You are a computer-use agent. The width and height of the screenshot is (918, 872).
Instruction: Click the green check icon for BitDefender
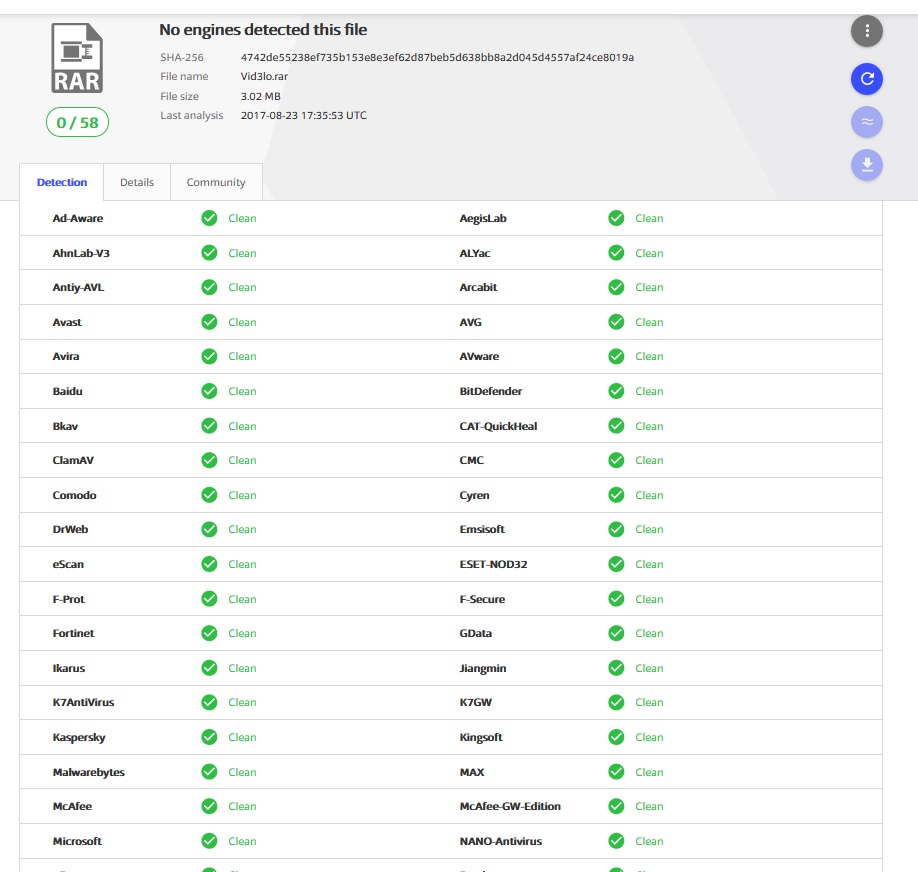point(616,391)
